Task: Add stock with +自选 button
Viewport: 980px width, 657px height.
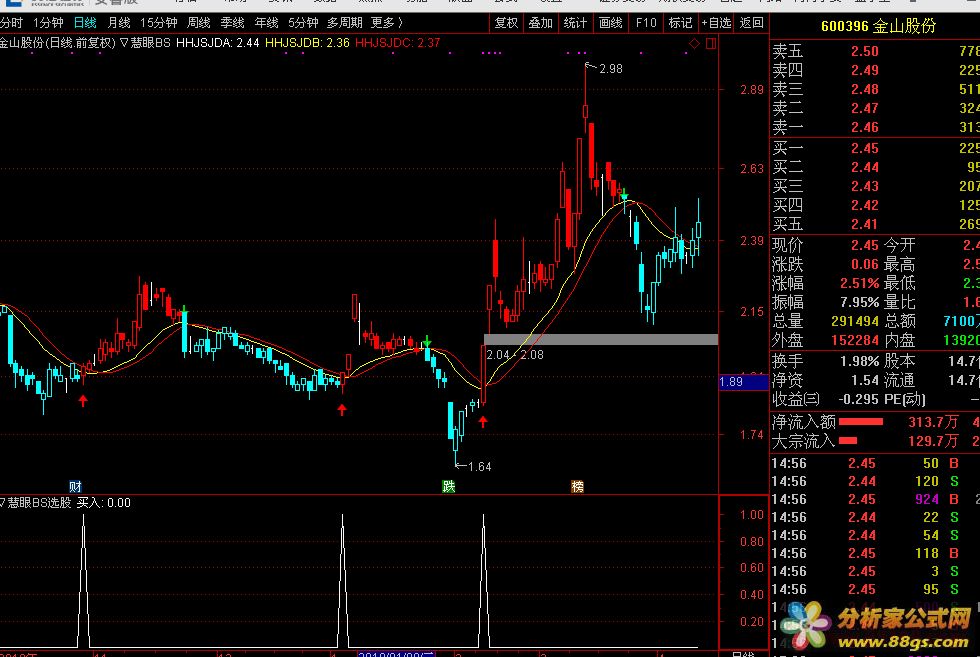Action: [716, 23]
